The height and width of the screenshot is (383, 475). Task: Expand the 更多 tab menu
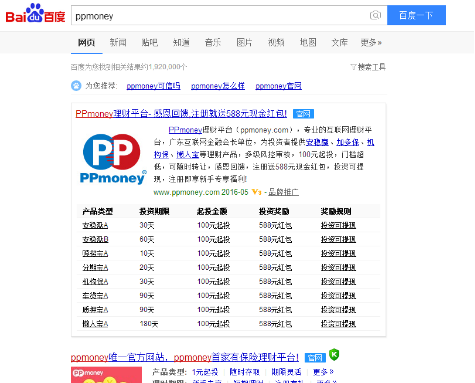coord(371,43)
